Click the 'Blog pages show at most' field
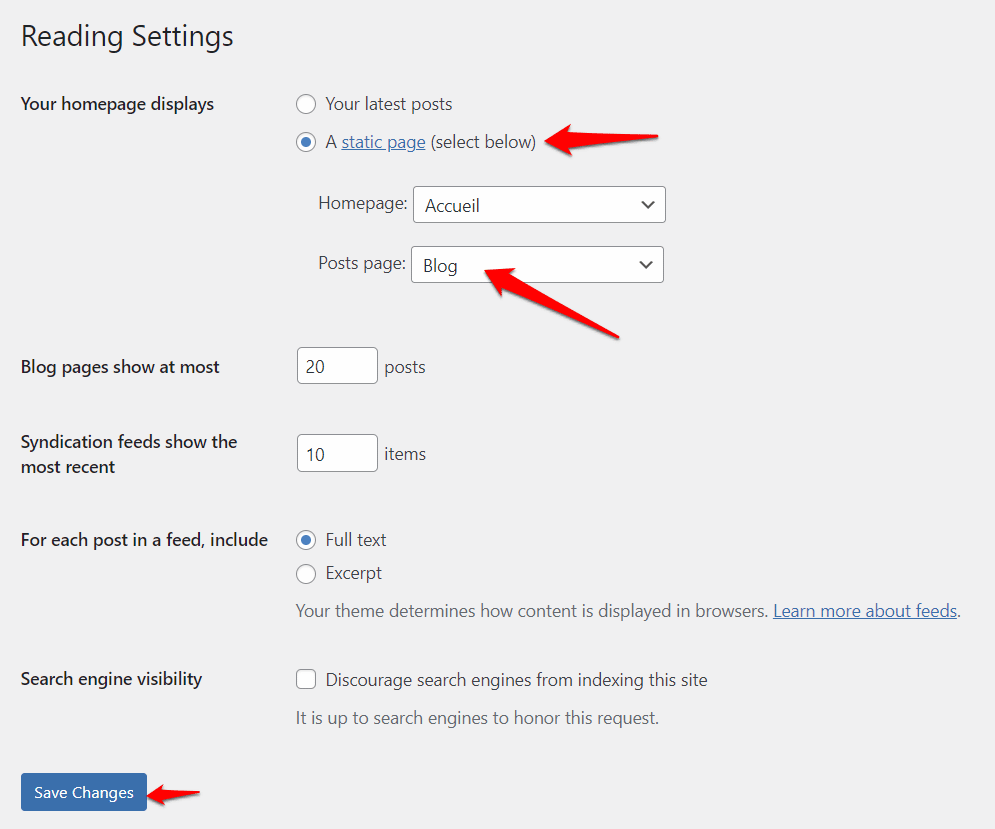 [x=337, y=365]
